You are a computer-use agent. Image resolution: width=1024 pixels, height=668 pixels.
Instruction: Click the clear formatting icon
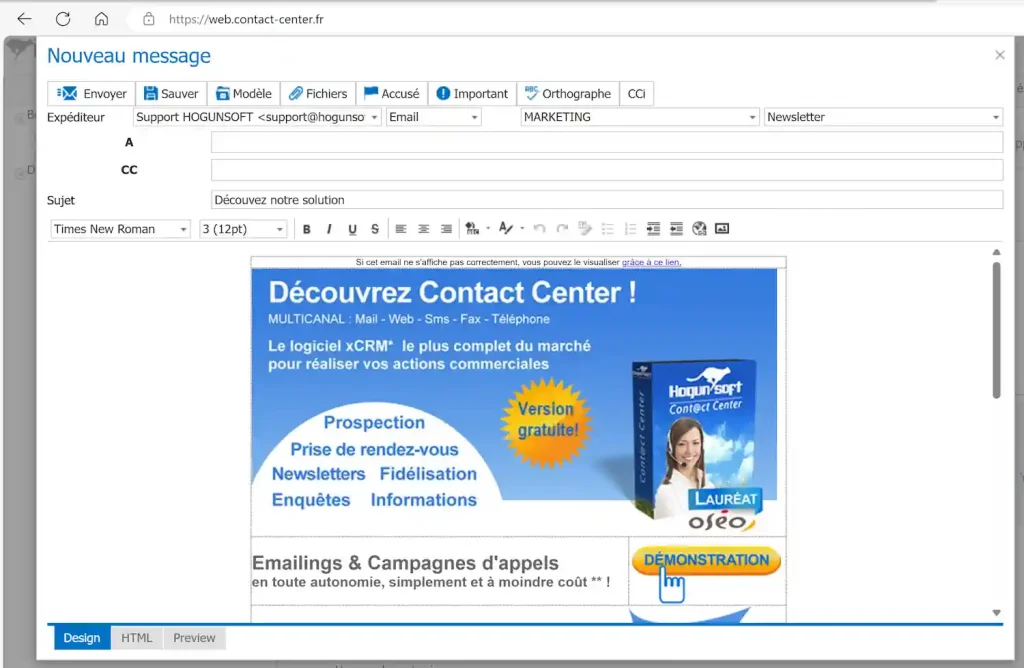(x=585, y=229)
